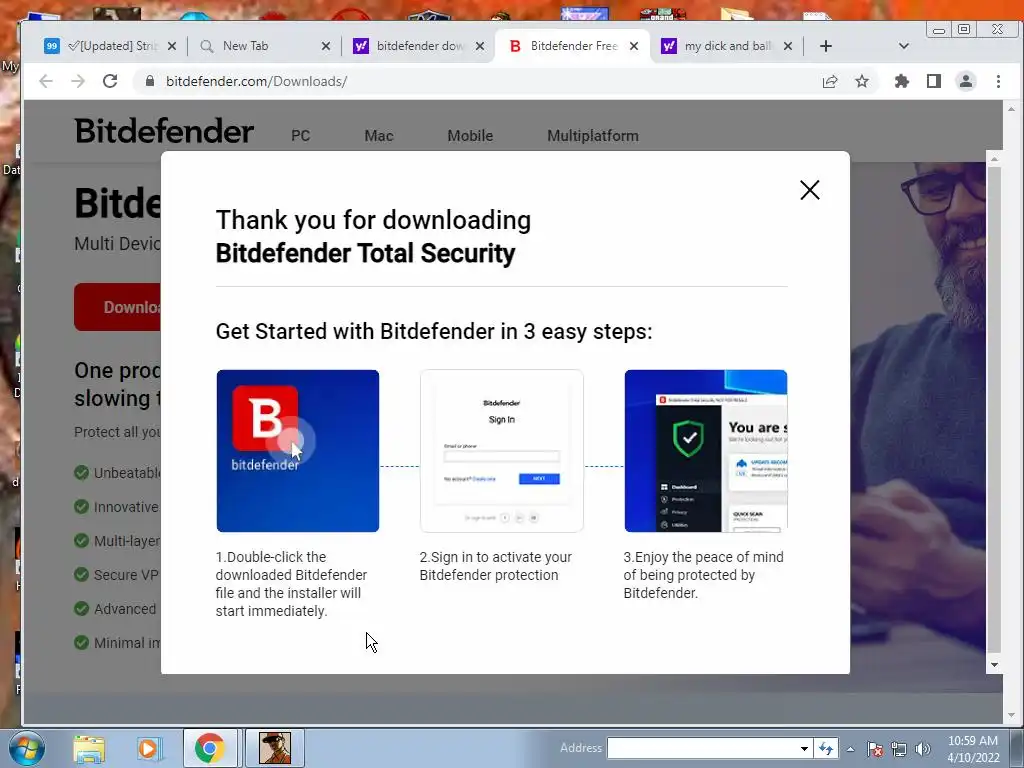Close the Thank you for downloading popup
Image resolution: width=1024 pixels, height=768 pixels.
[x=809, y=190]
